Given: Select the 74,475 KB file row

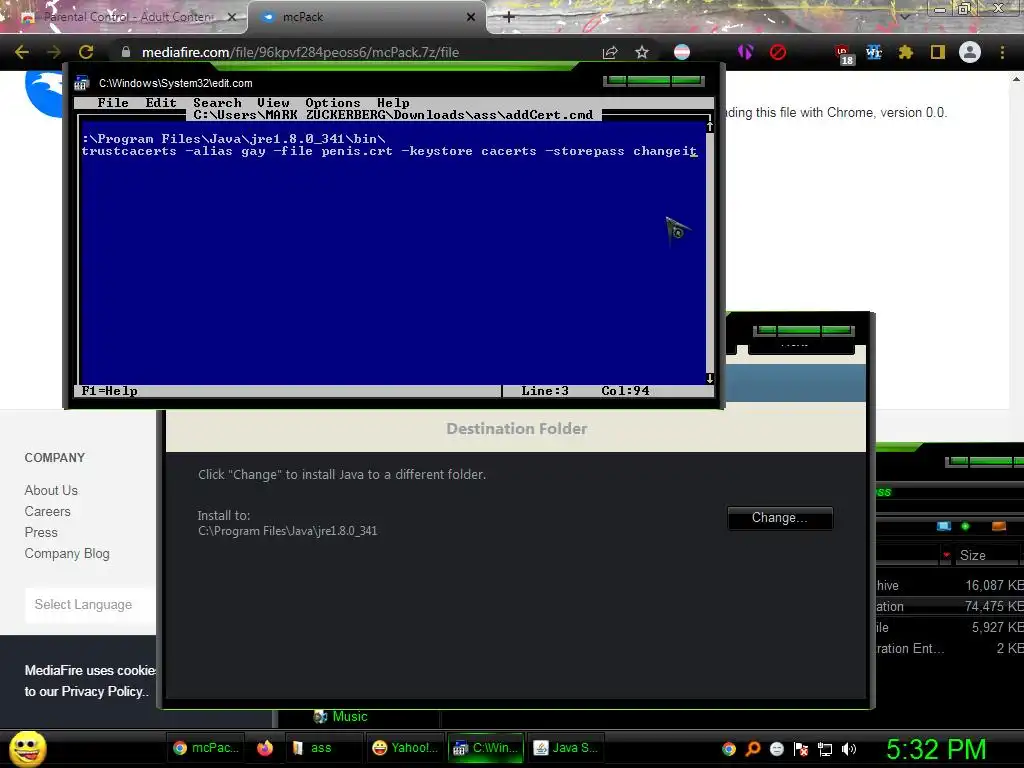Looking at the screenshot, I should [950, 607].
